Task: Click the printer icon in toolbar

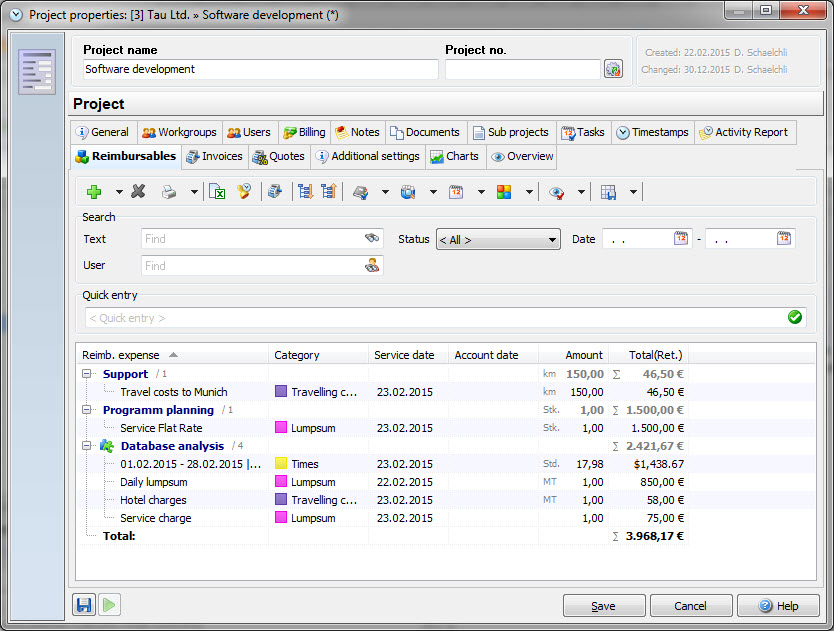Action: (170, 192)
